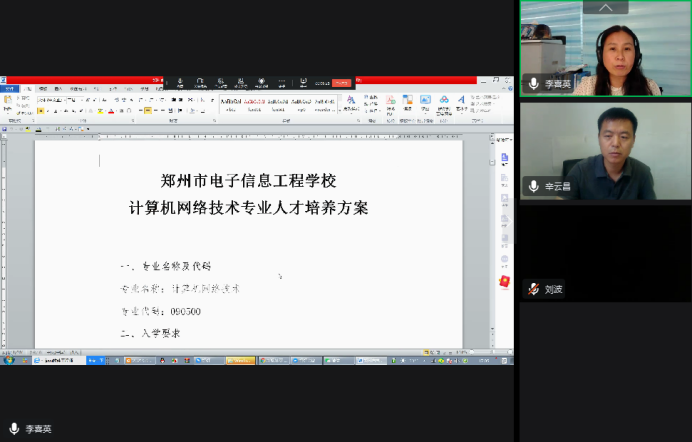The height and width of the screenshot is (442, 692).
Task: Click the muted mic icon next to 刘波
Action: [x=534, y=289]
